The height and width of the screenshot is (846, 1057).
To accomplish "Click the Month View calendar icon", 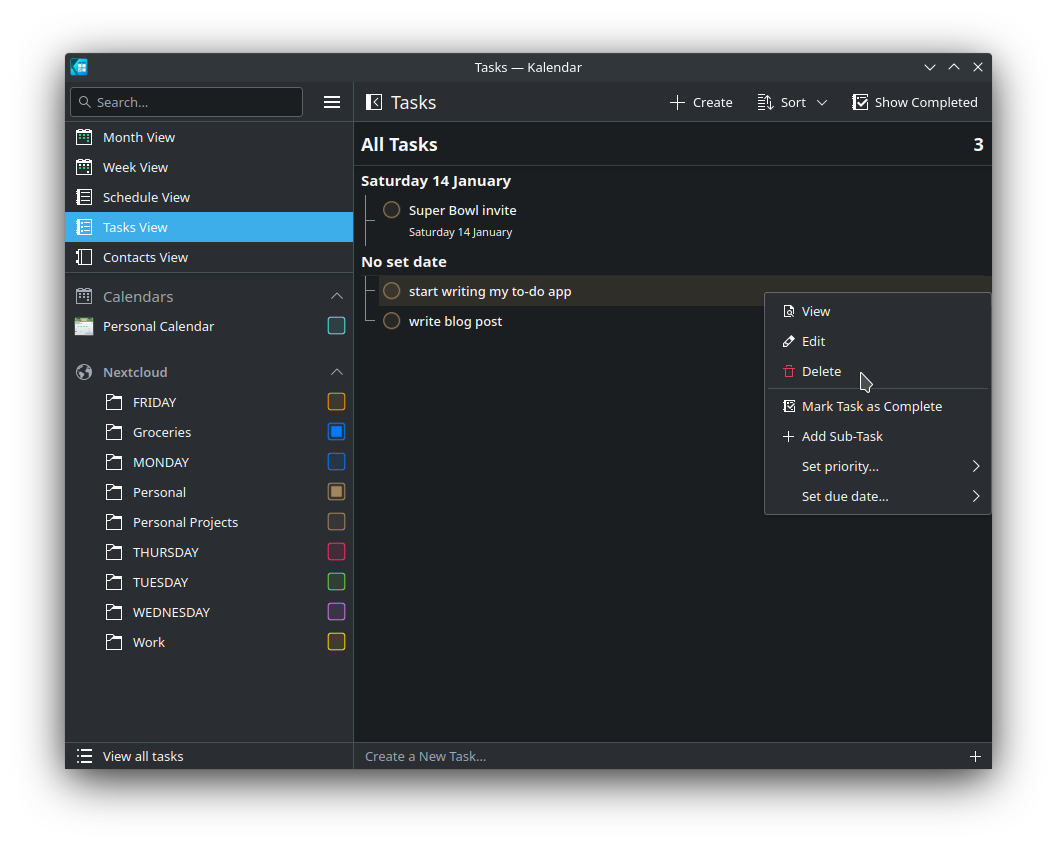I will [84, 137].
